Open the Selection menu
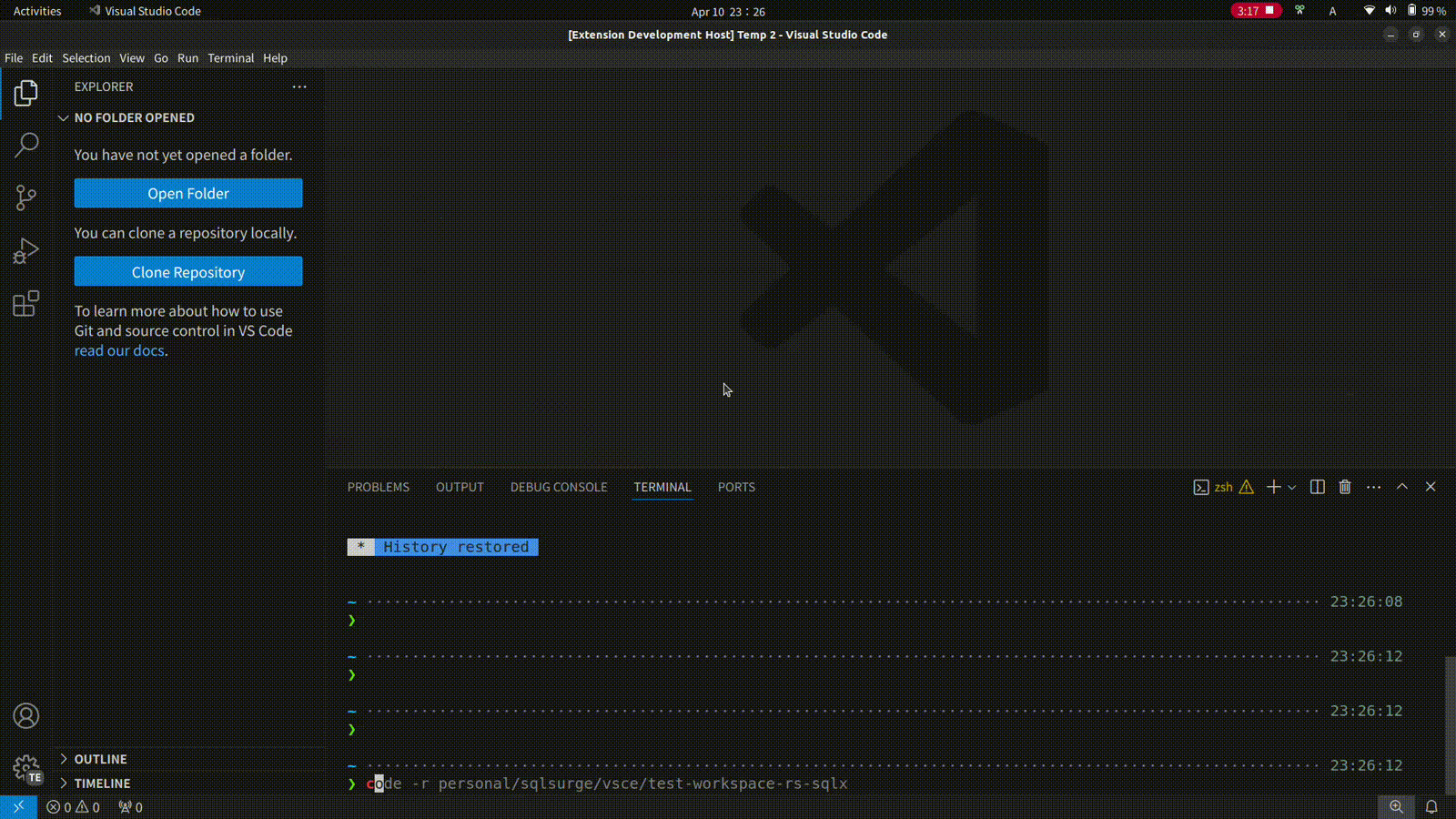 click(x=86, y=57)
